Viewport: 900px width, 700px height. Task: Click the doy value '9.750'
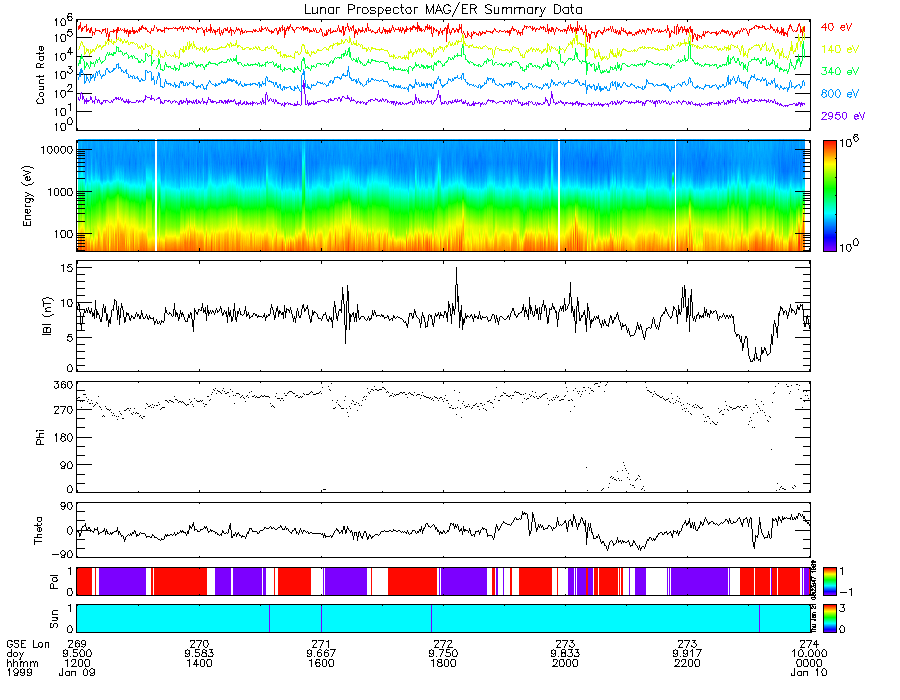[x=443, y=654]
